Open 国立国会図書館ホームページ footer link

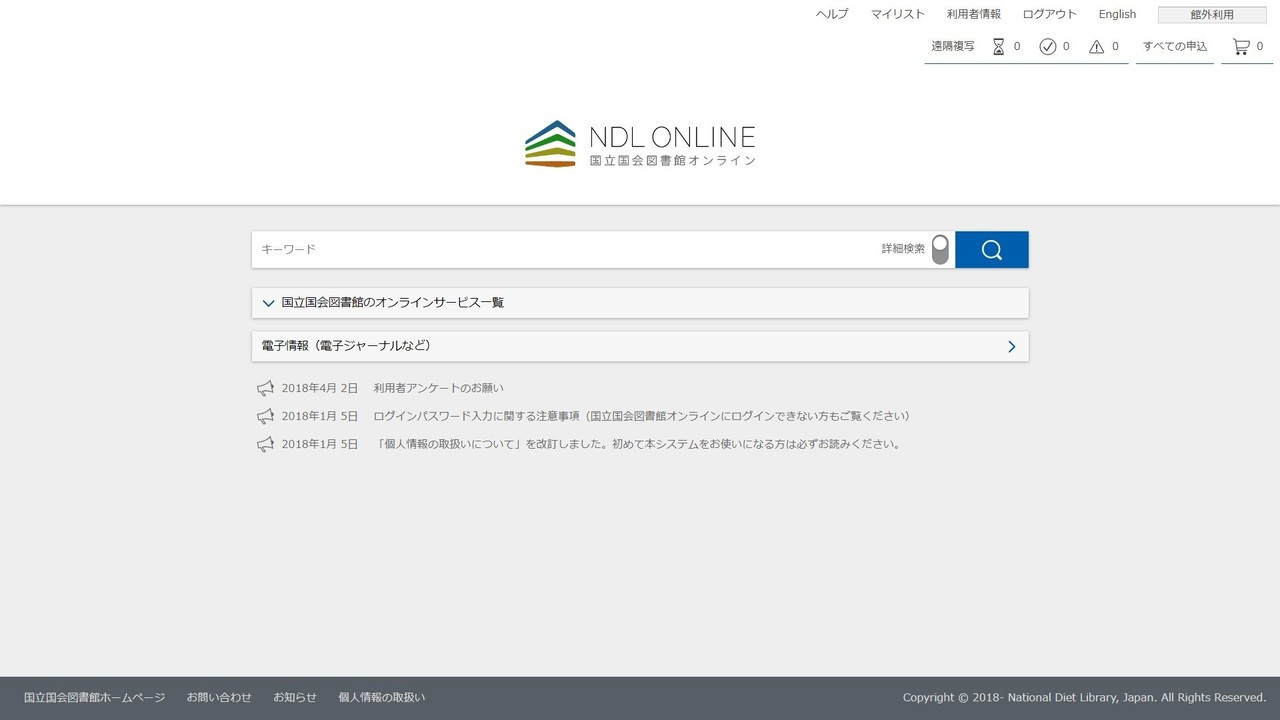point(95,697)
